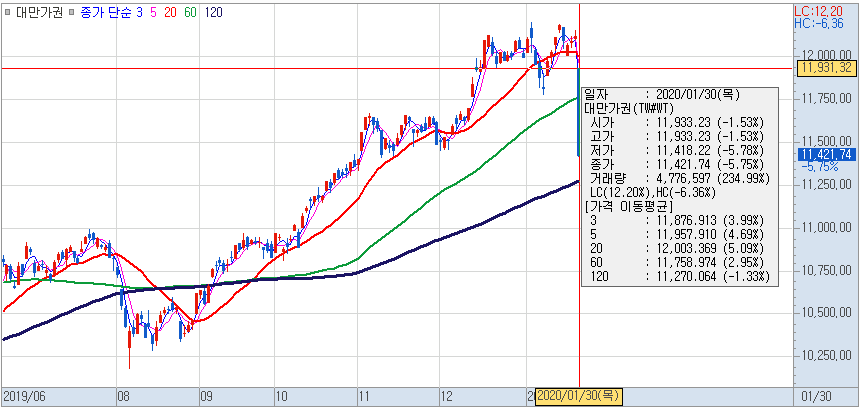Click the 일자 2020/01/30(목) tooltip row

pos(662,95)
